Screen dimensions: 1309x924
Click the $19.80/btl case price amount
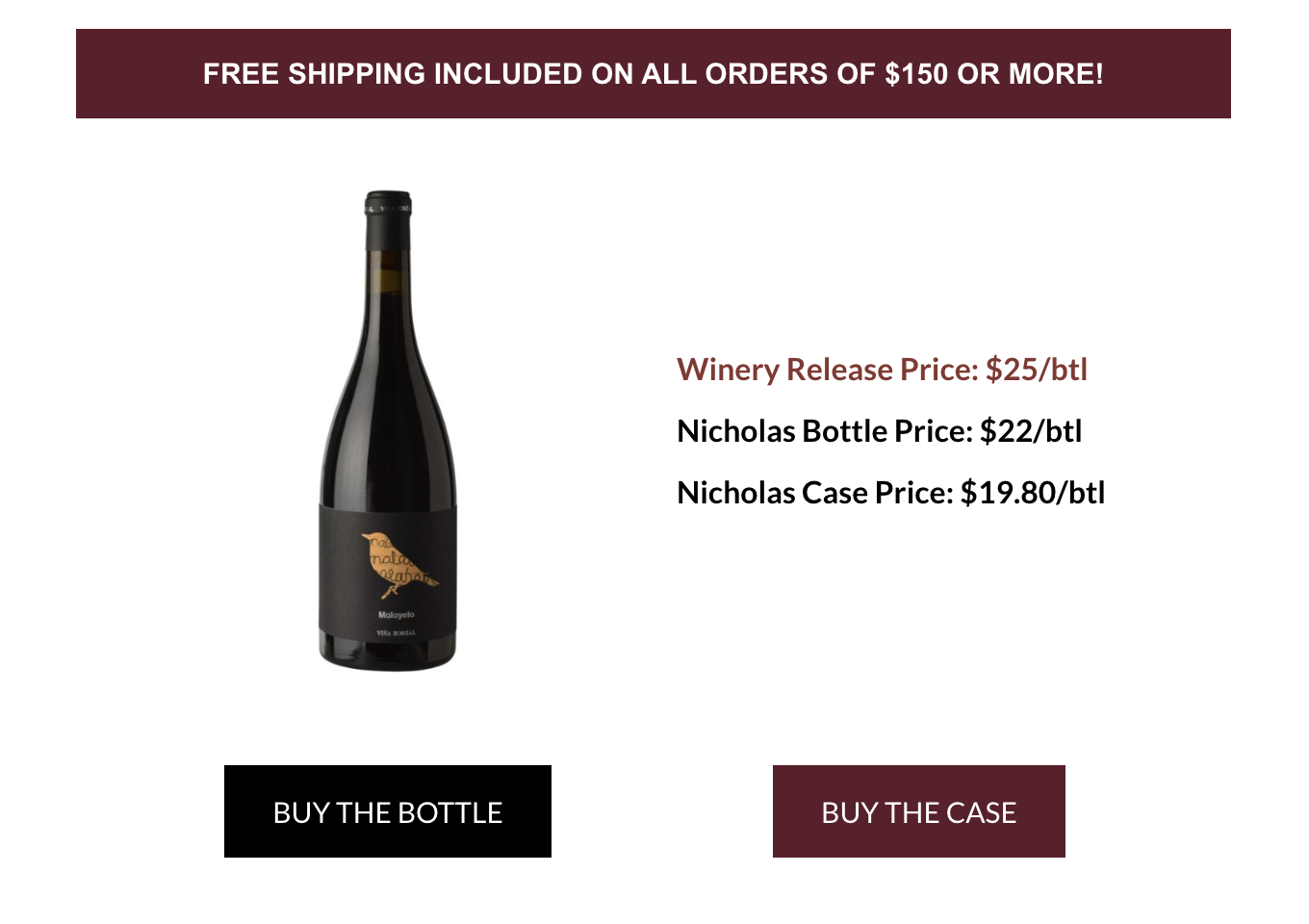(1033, 493)
